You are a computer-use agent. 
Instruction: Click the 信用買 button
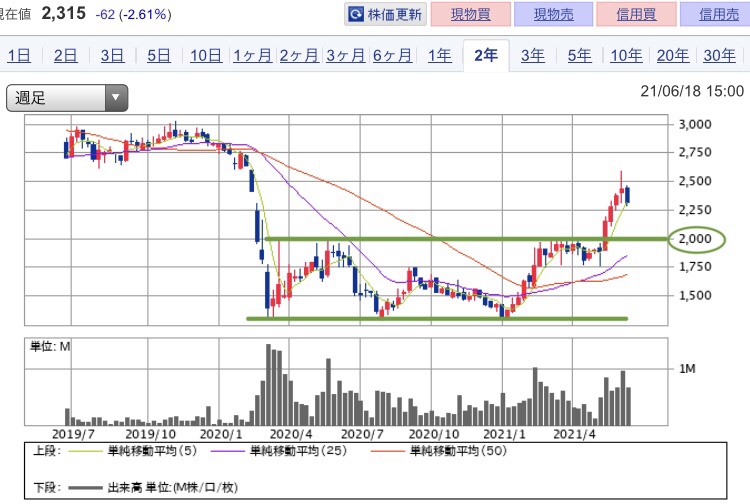(636, 14)
